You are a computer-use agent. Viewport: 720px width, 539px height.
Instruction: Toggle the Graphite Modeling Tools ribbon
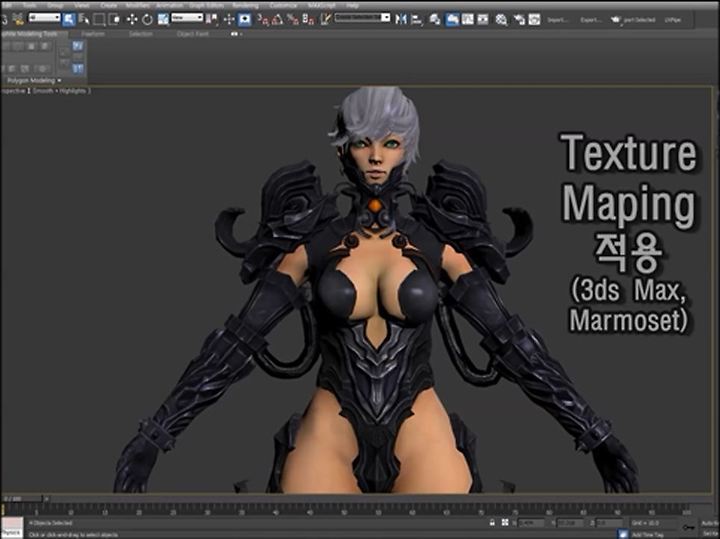(x=452, y=19)
